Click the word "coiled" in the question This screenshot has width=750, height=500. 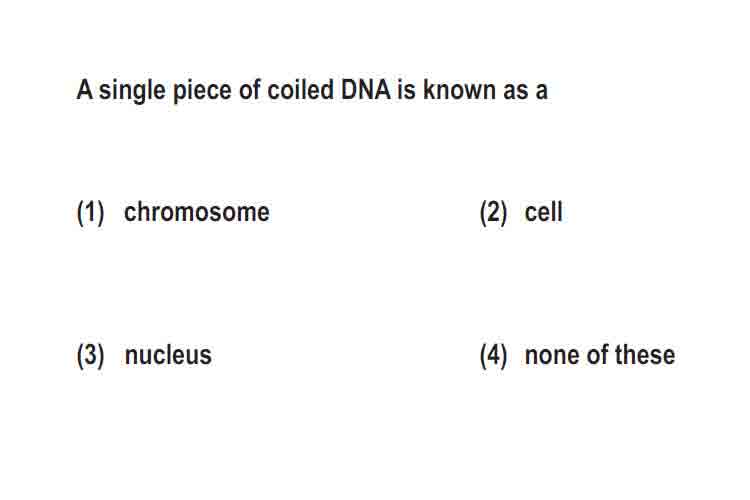click(300, 90)
